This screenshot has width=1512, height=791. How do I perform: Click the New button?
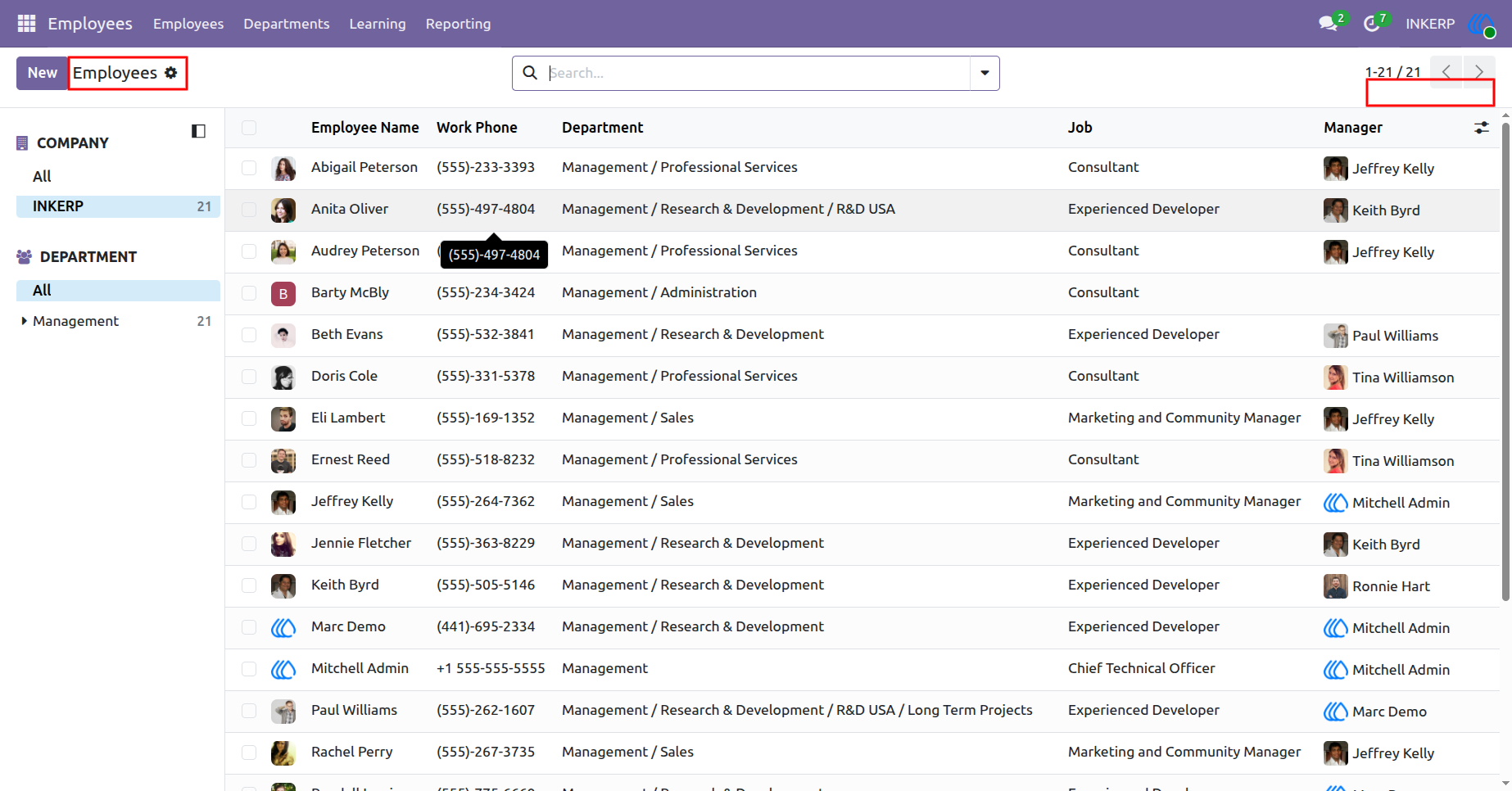click(x=43, y=73)
